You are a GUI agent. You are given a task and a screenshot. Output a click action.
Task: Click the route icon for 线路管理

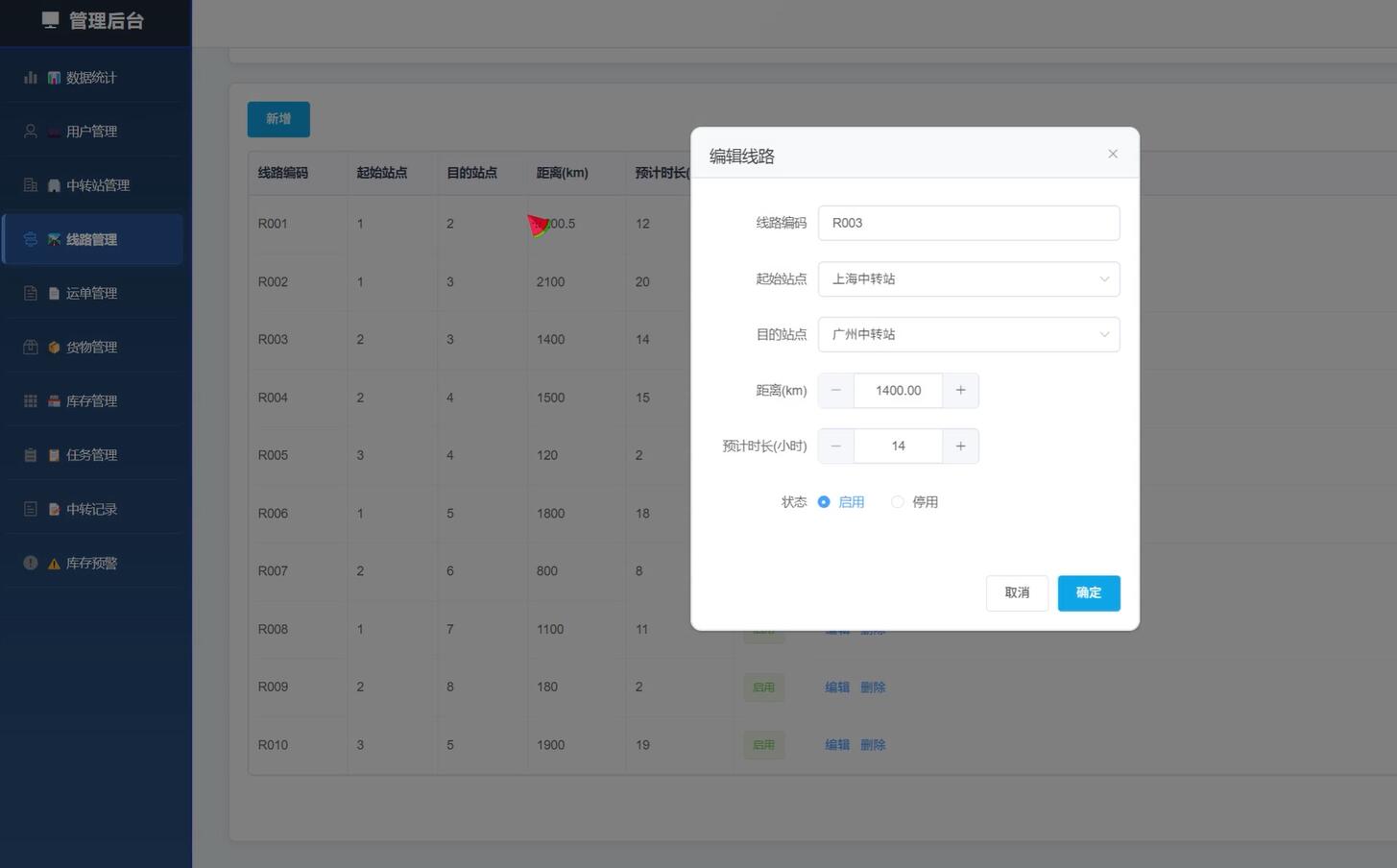(31, 239)
